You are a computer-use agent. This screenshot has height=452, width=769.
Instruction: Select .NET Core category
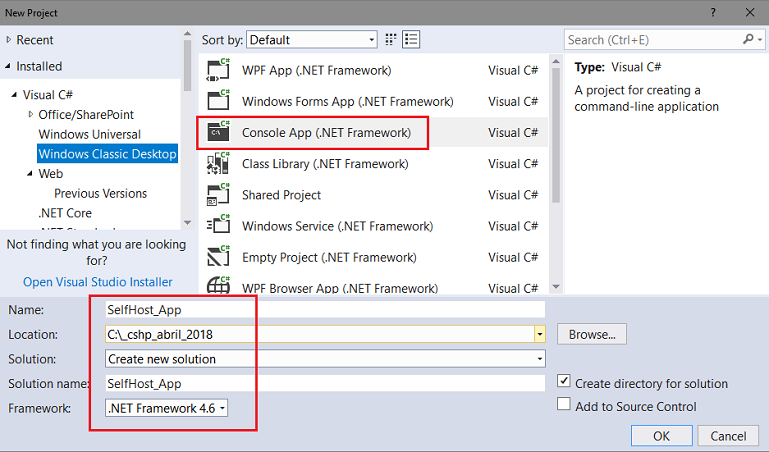[65, 213]
